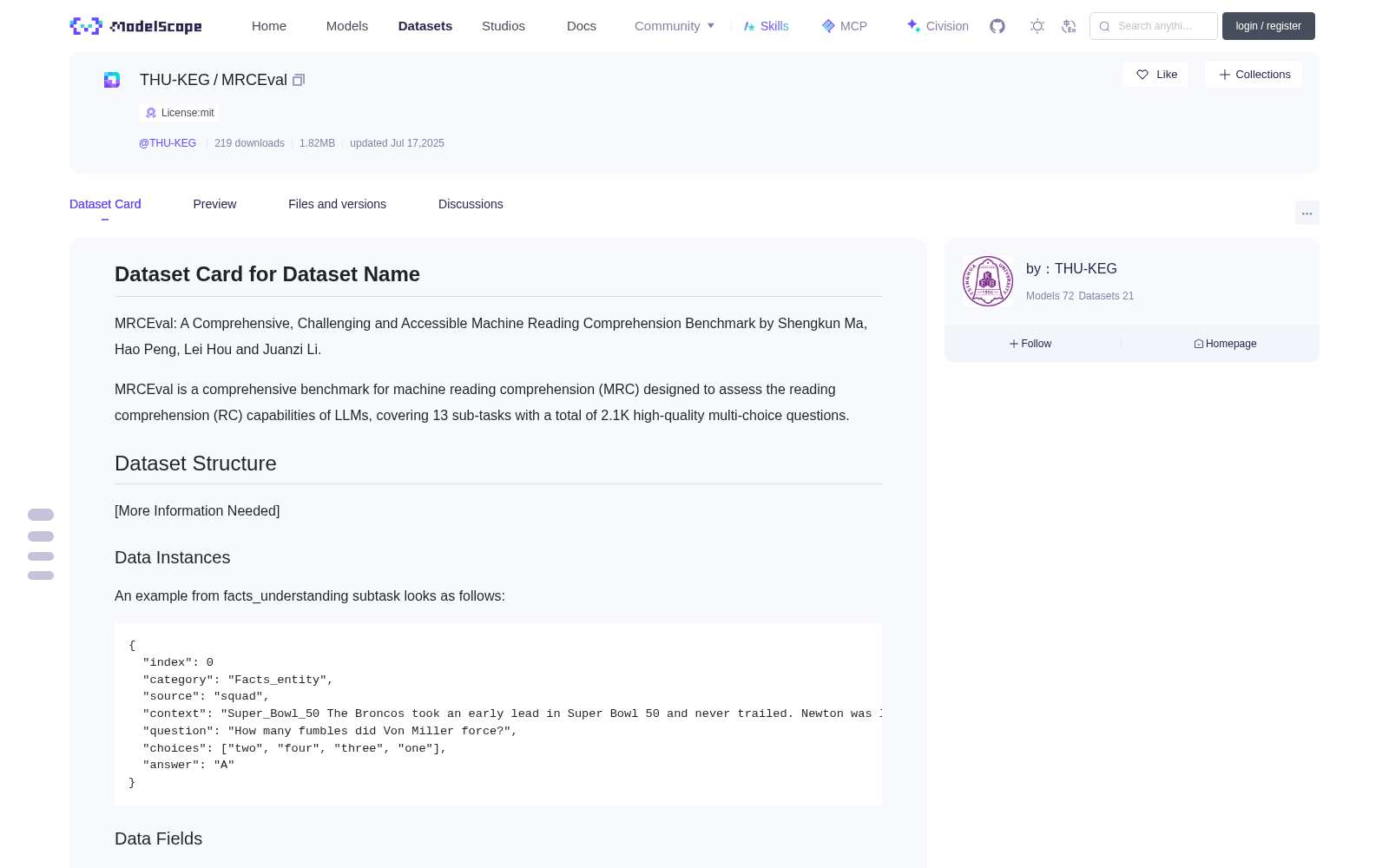This screenshot has width=1389, height=868.
Task: Click the 'Dataset Card for Dataset Name' heading
Action: [267, 274]
